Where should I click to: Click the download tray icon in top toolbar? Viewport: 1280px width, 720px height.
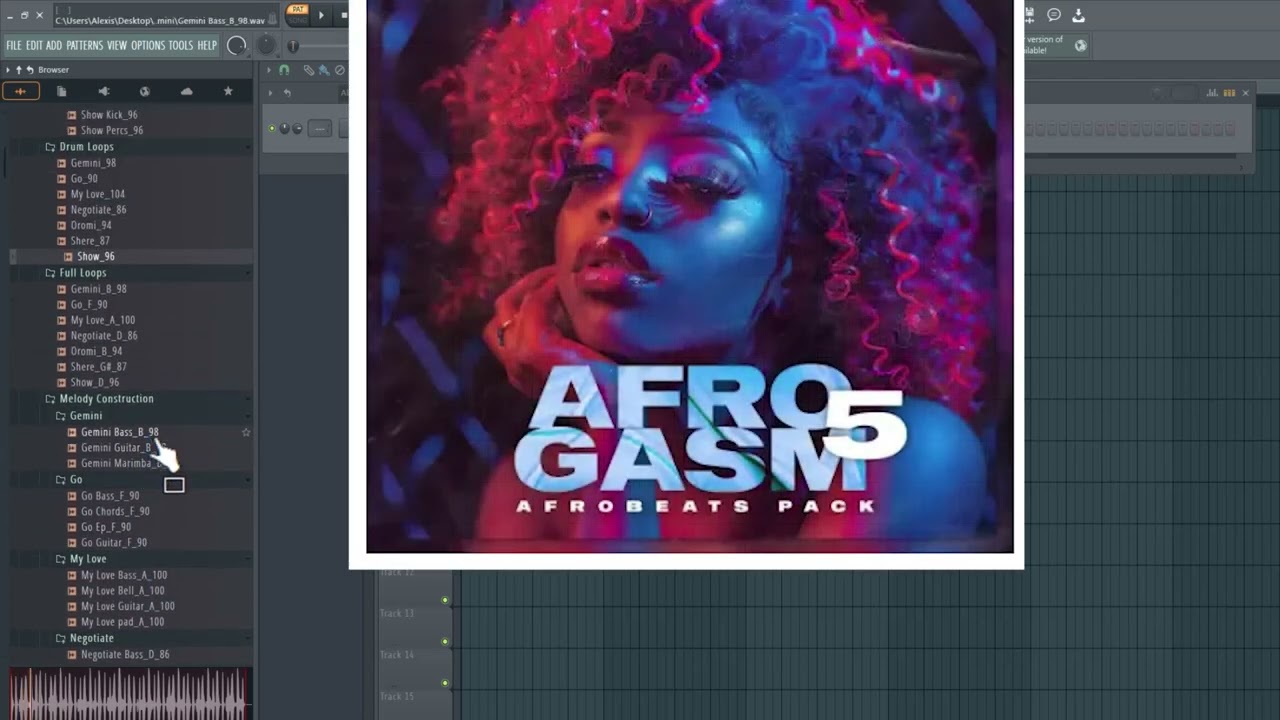pos(1078,15)
